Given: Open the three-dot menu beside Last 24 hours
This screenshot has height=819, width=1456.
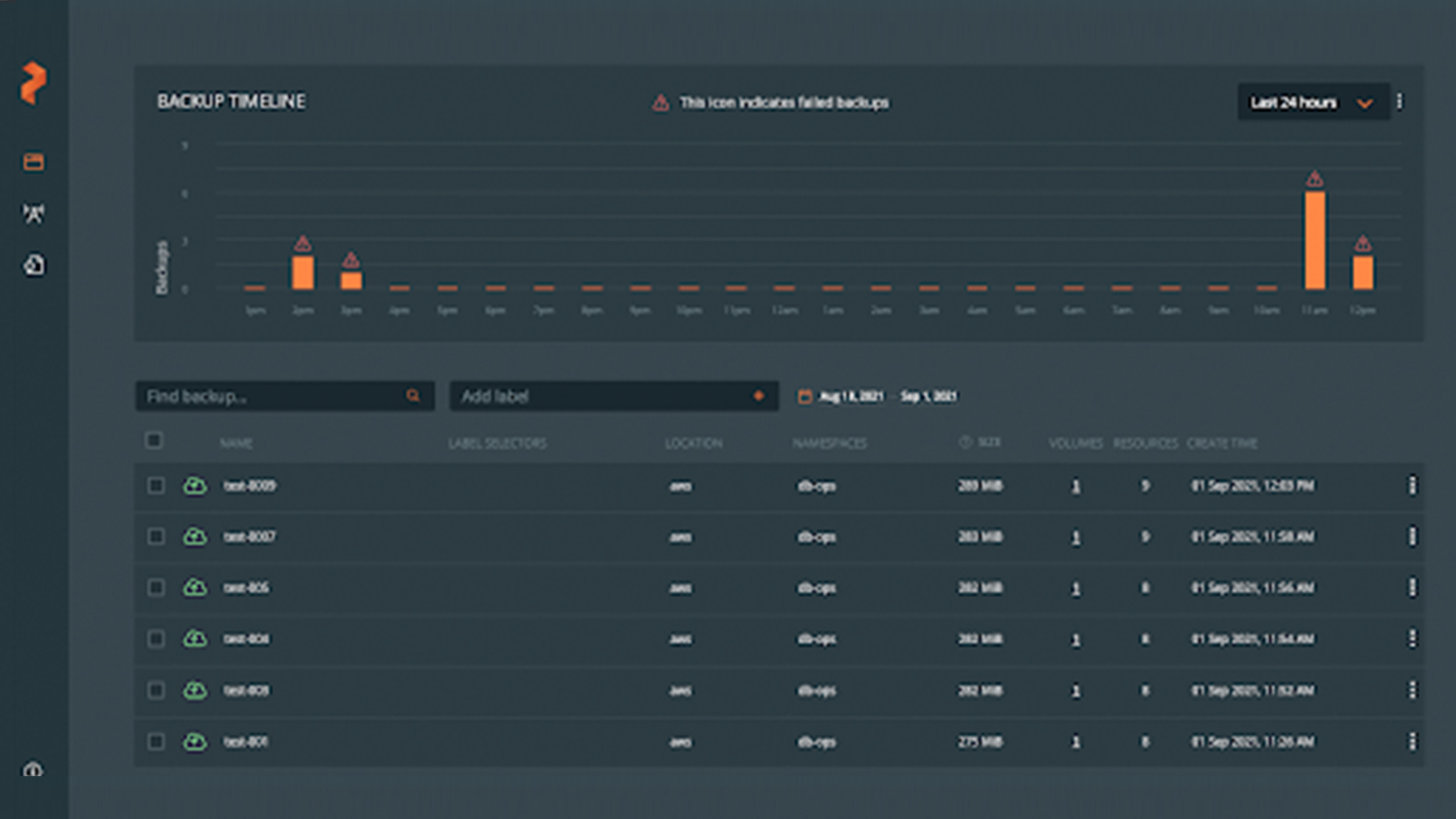Looking at the screenshot, I should (x=1400, y=102).
